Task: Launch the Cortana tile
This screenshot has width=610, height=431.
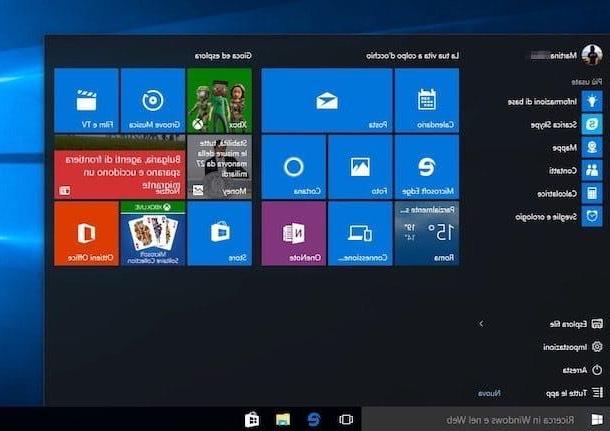Action: (x=294, y=167)
